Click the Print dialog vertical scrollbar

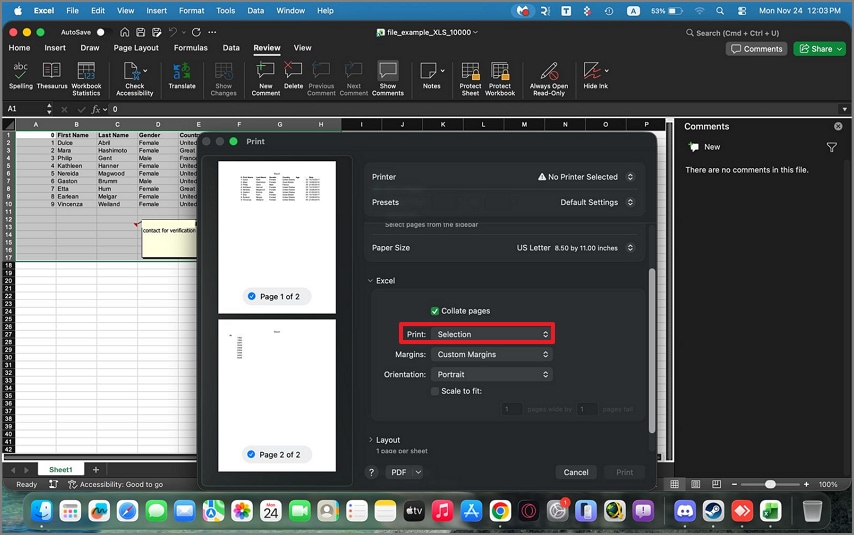651,351
